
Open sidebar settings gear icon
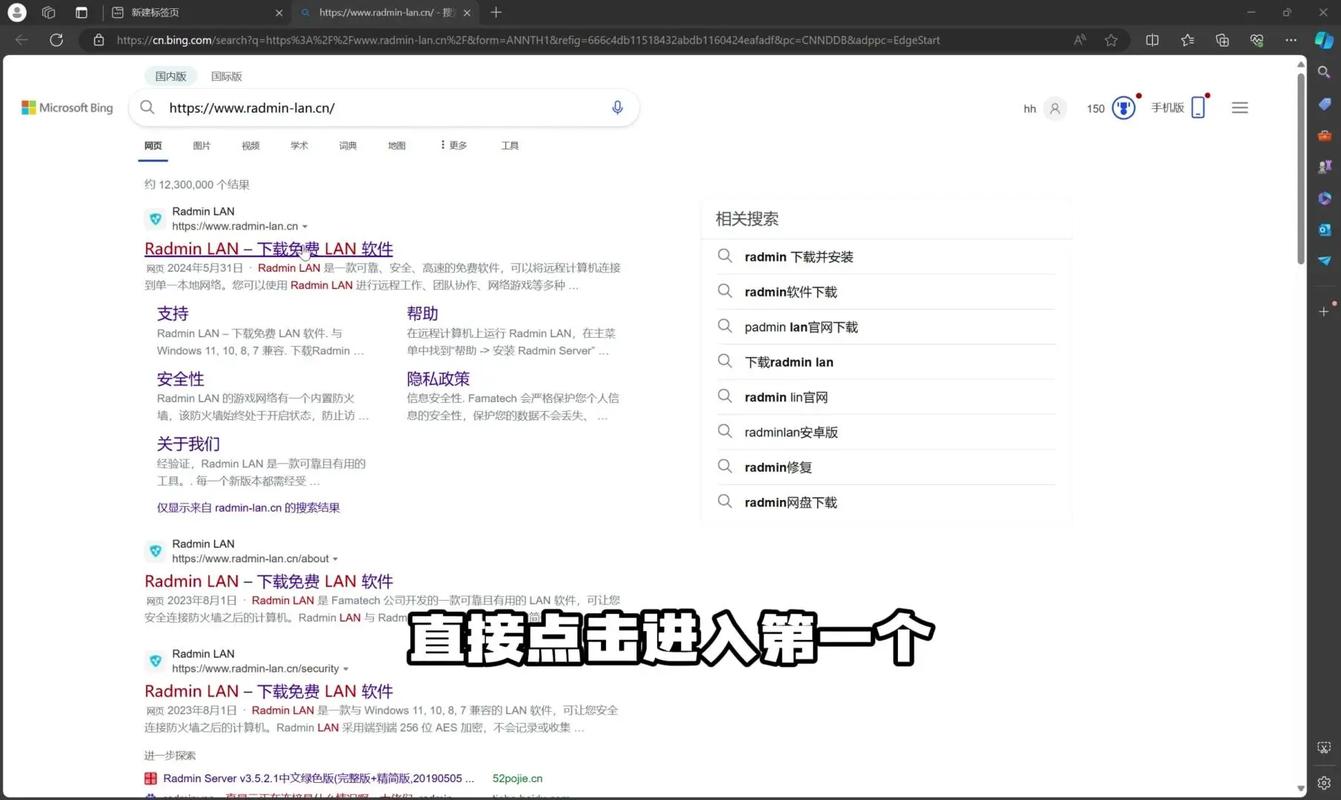pos(1324,783)
